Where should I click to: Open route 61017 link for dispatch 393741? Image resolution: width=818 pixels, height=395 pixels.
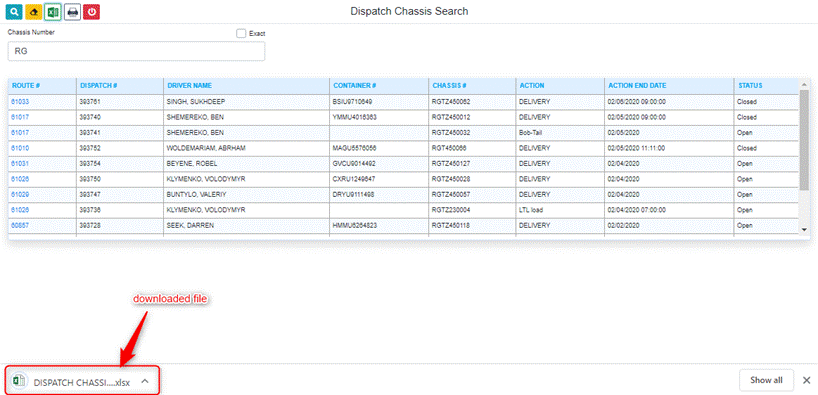coord(20,133)
